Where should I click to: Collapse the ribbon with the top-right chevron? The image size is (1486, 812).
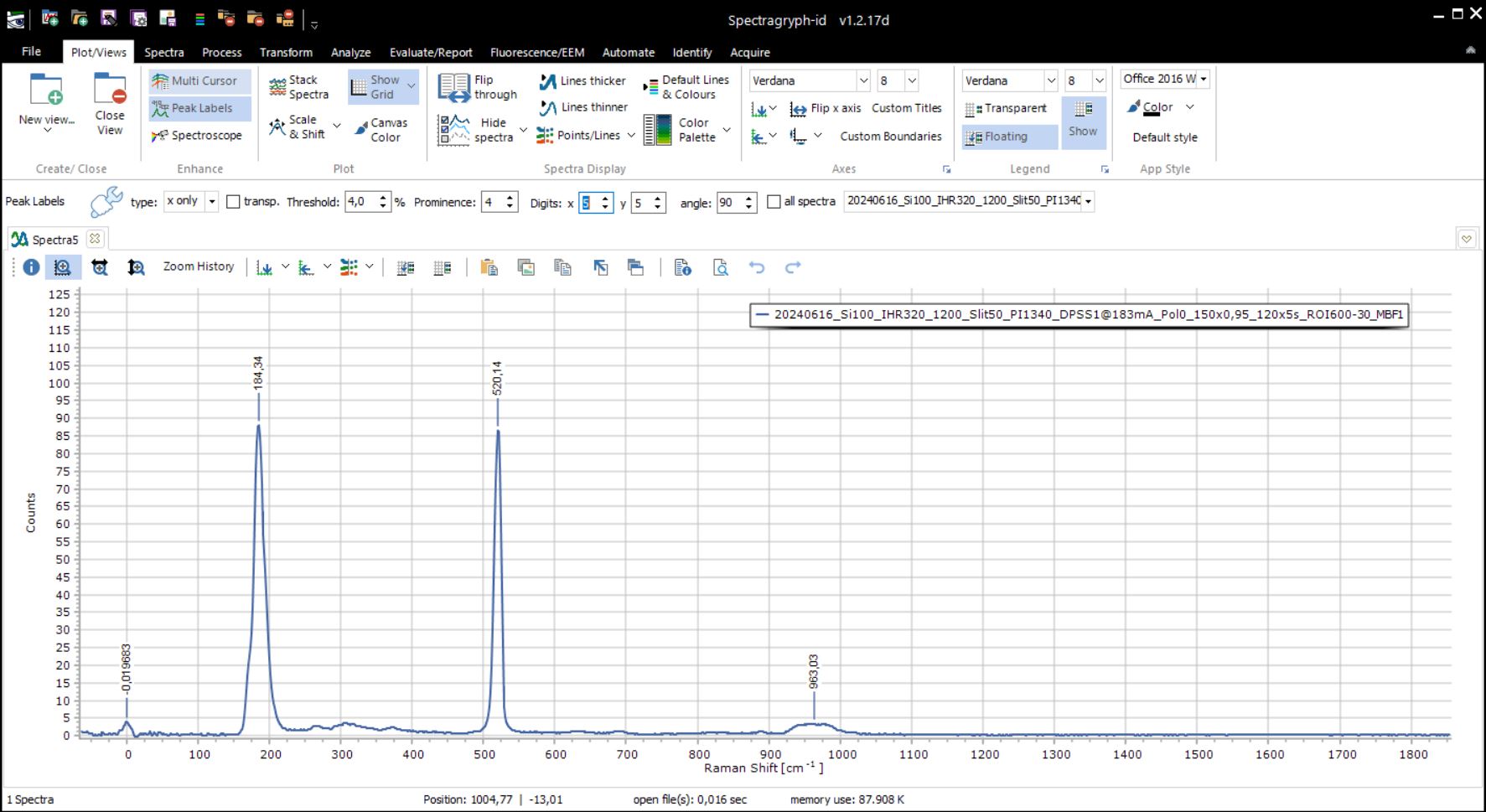[1470, 51]
